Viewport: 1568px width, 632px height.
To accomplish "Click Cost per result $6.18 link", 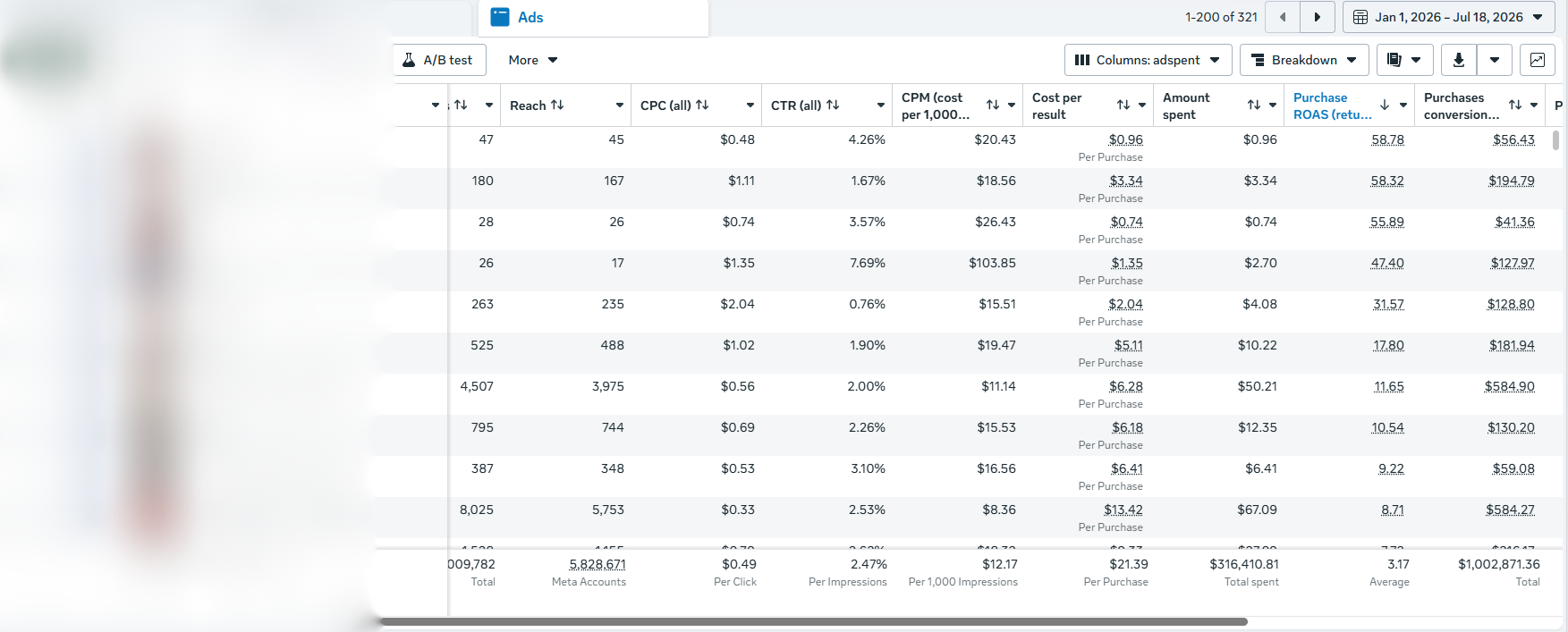I will pos(1127,427).
